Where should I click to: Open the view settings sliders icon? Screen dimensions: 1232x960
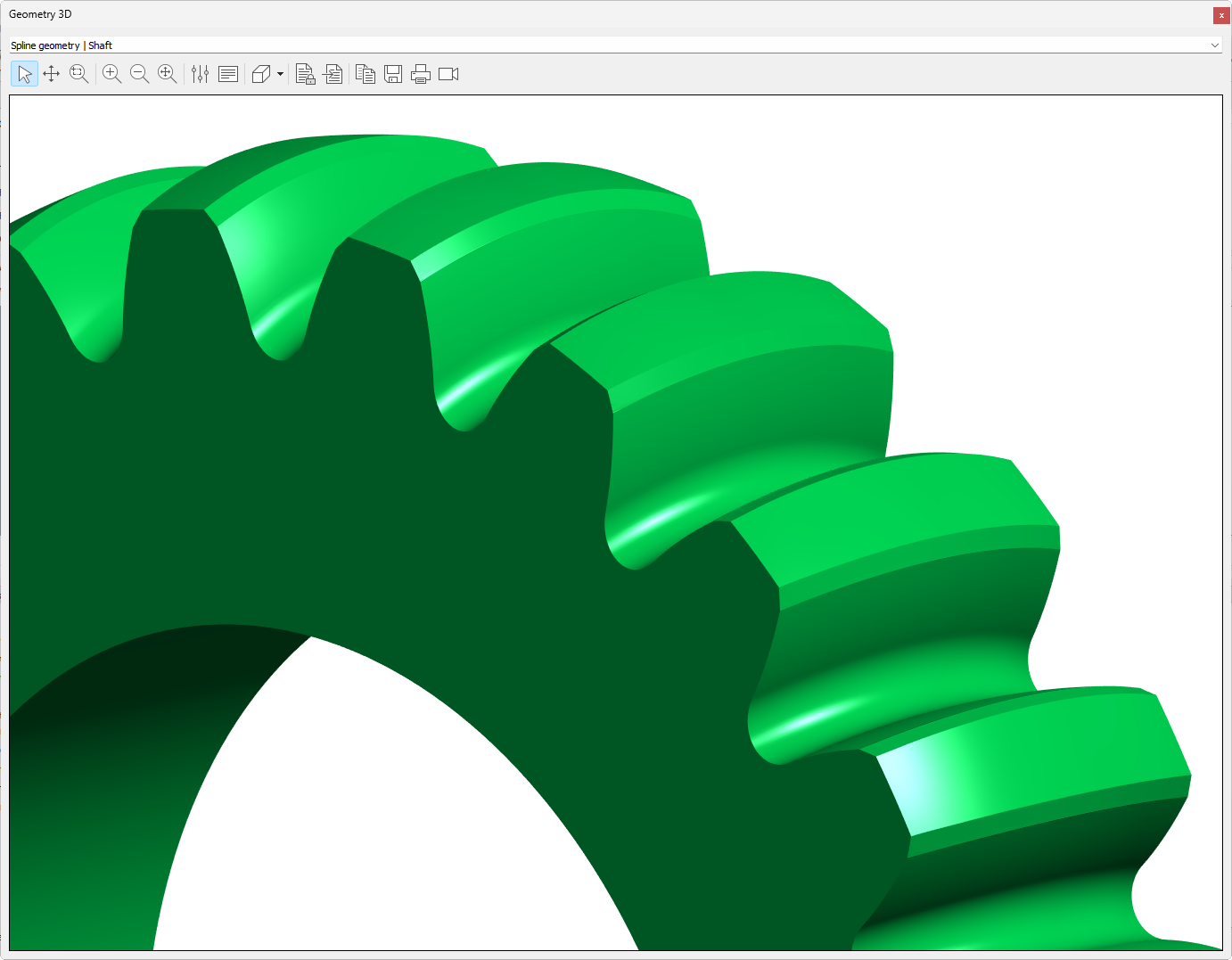[200, 74]
